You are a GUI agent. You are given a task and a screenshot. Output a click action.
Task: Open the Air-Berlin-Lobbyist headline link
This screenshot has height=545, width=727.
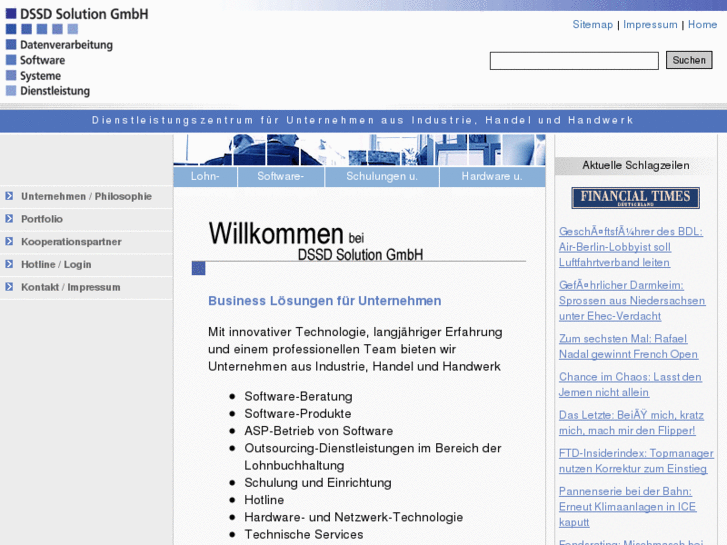click(x=631, y=247)
